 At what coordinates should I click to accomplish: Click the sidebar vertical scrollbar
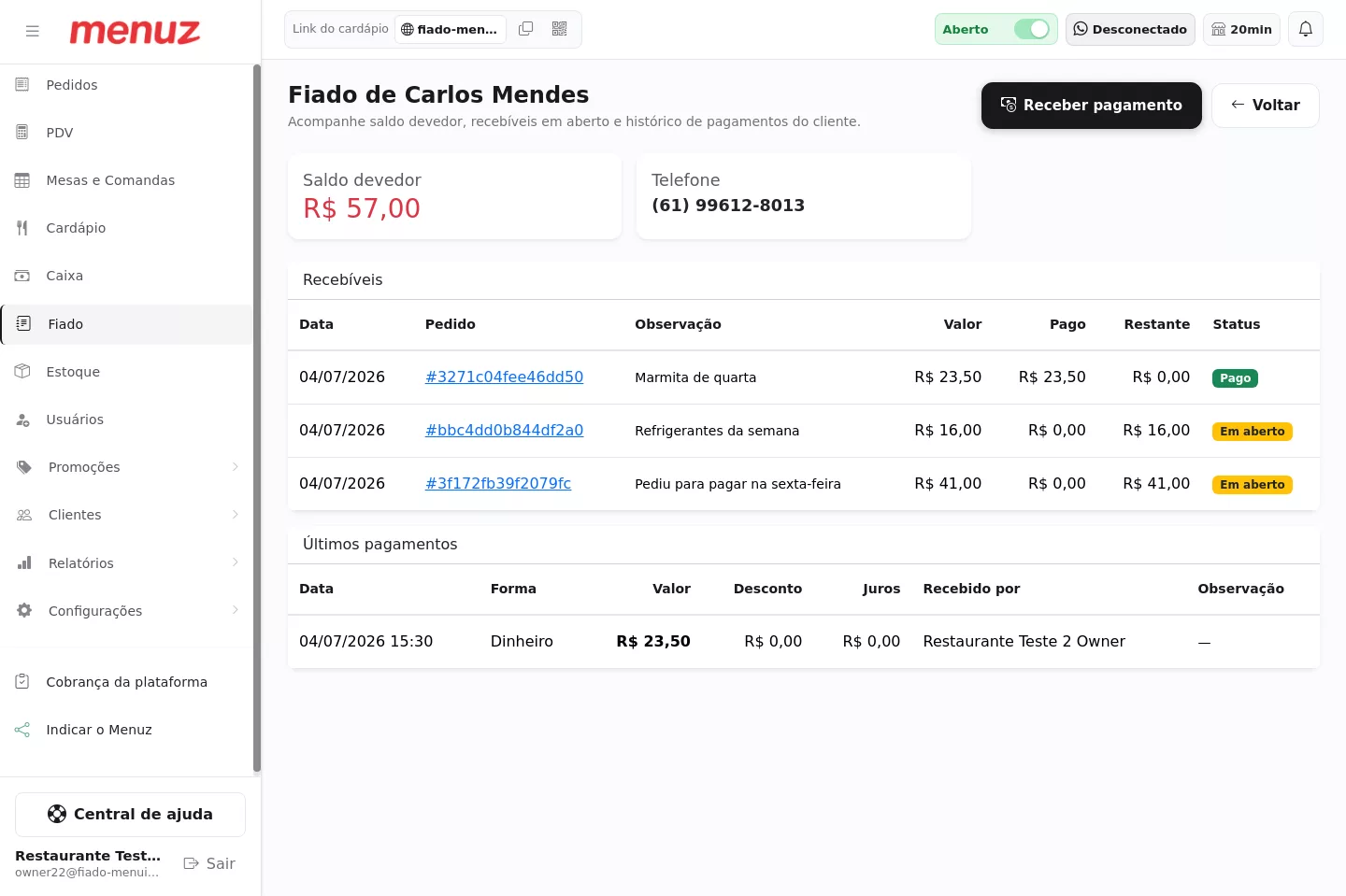pyautogui.click(x=257, y=419)
